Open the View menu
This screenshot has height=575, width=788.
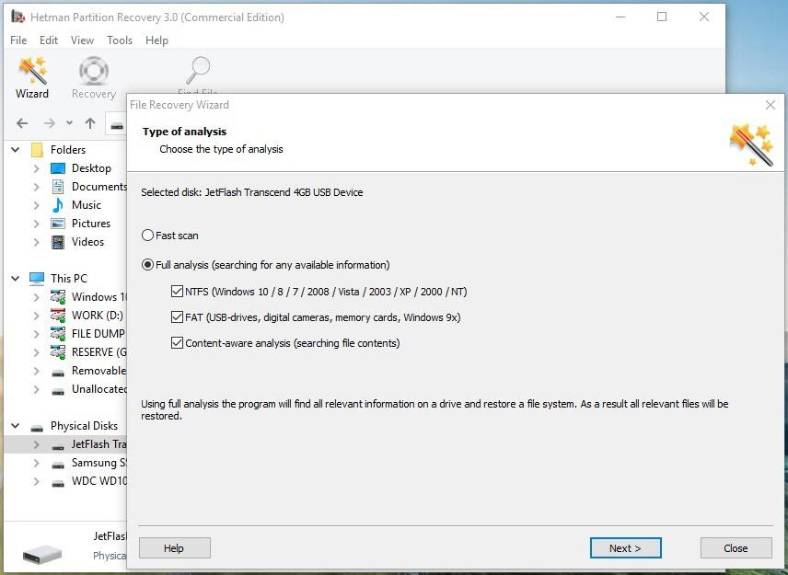[x=82, y=40]
